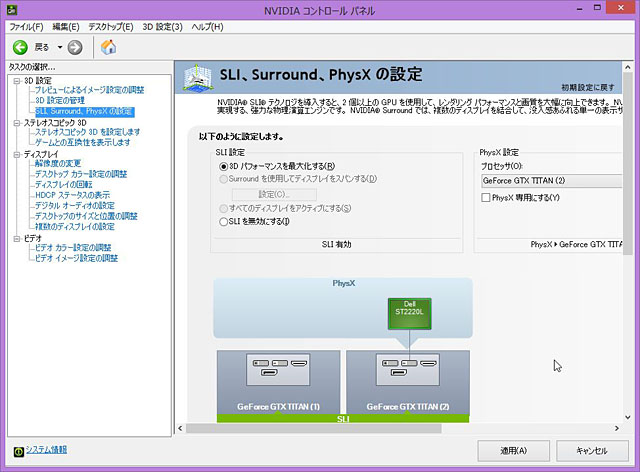
Task: Click the green SLI bar
Action: point(343,419)
